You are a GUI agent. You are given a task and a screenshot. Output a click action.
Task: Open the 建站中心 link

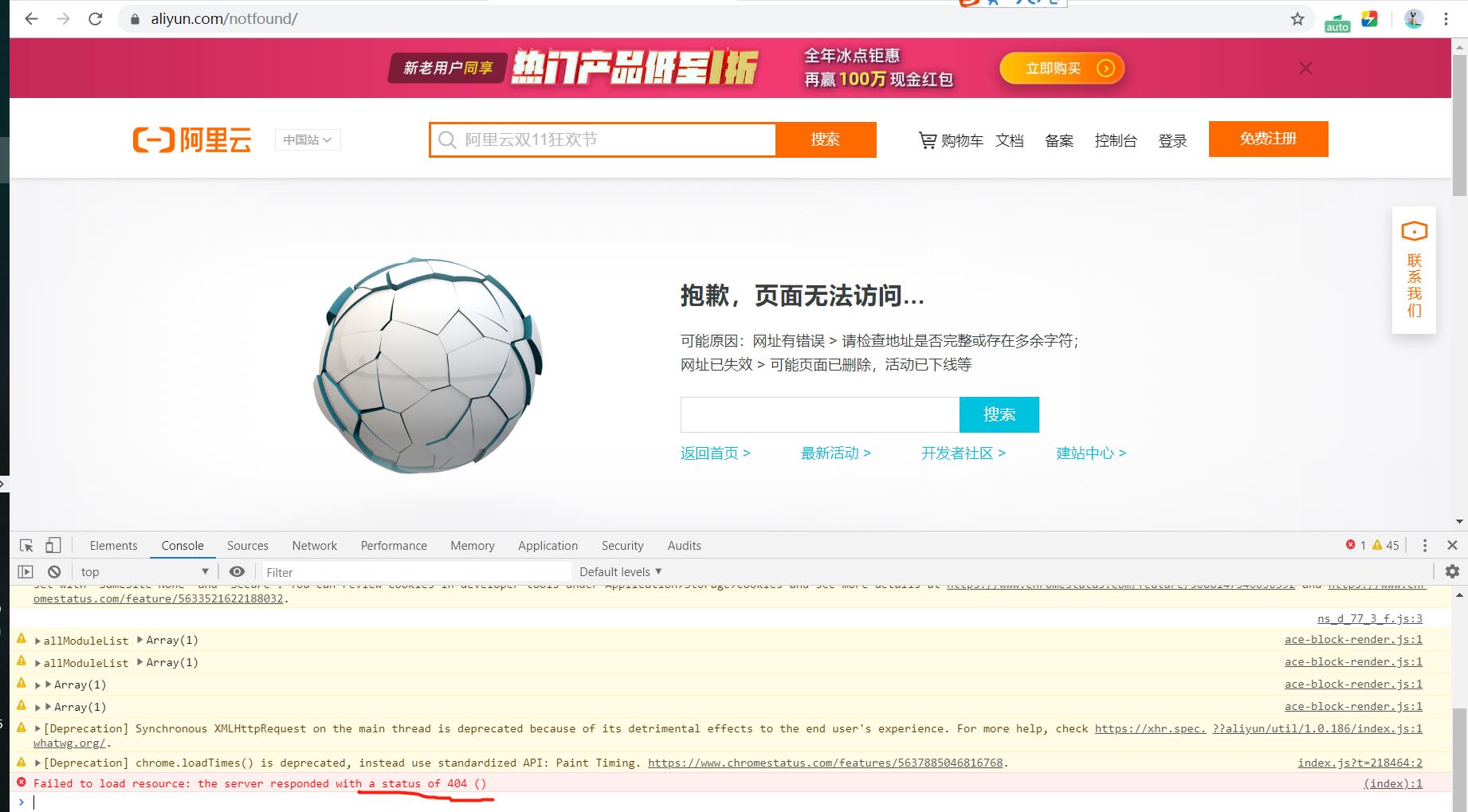click(x=1091, y=453)
